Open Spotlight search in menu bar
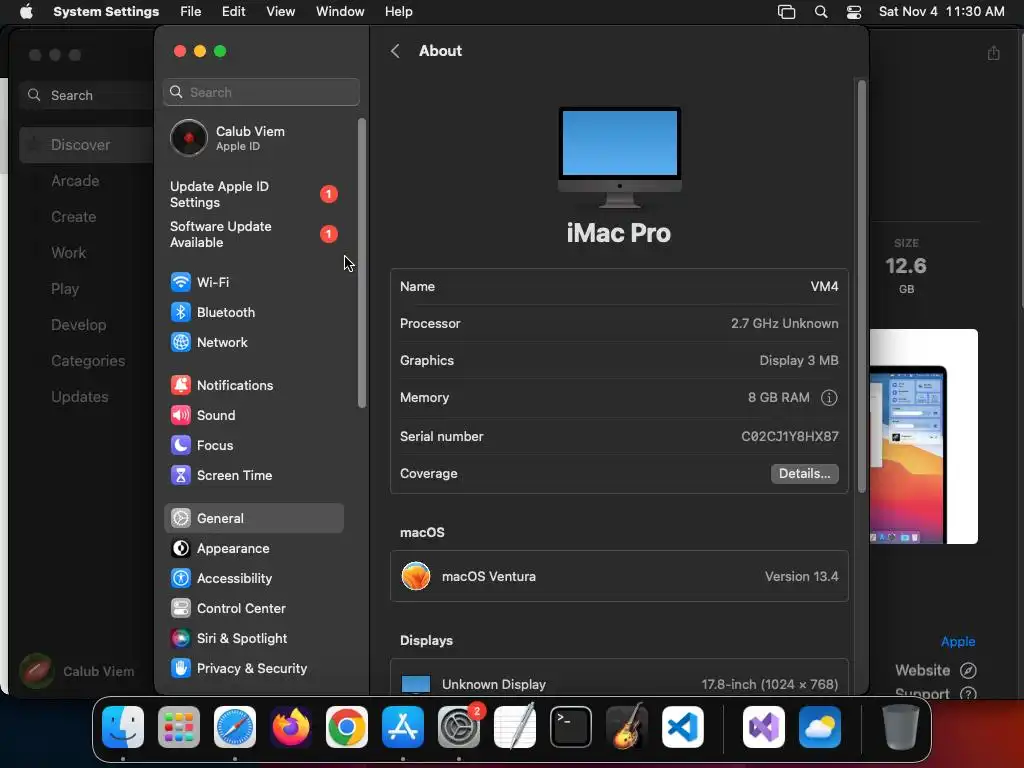Screen dimensions: 1024x768 click(821, 12)
